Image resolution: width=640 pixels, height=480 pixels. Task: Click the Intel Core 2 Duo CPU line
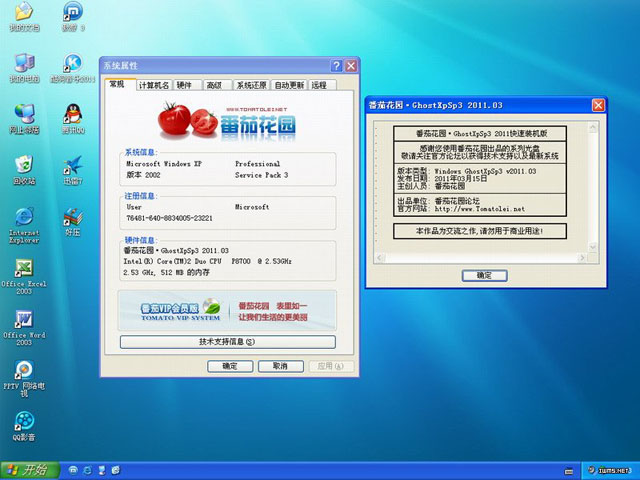coord(208,261)
